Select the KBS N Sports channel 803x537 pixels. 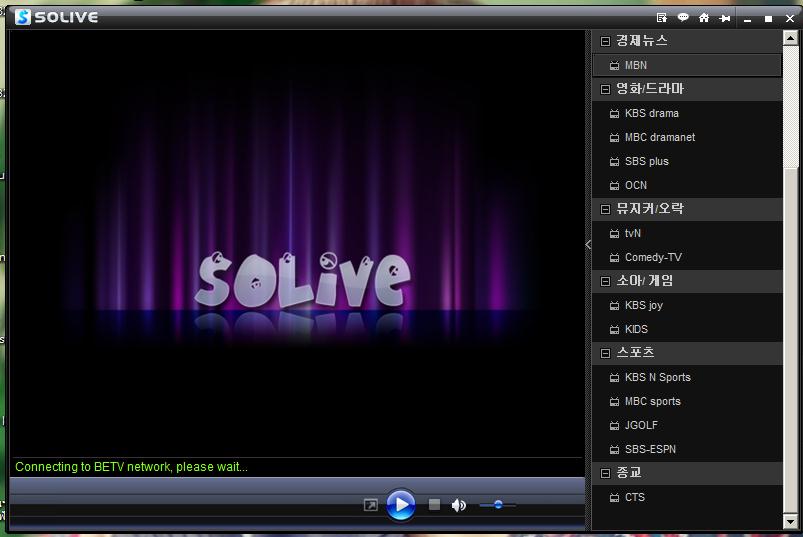pyautogui.click(x=687, y=377)
